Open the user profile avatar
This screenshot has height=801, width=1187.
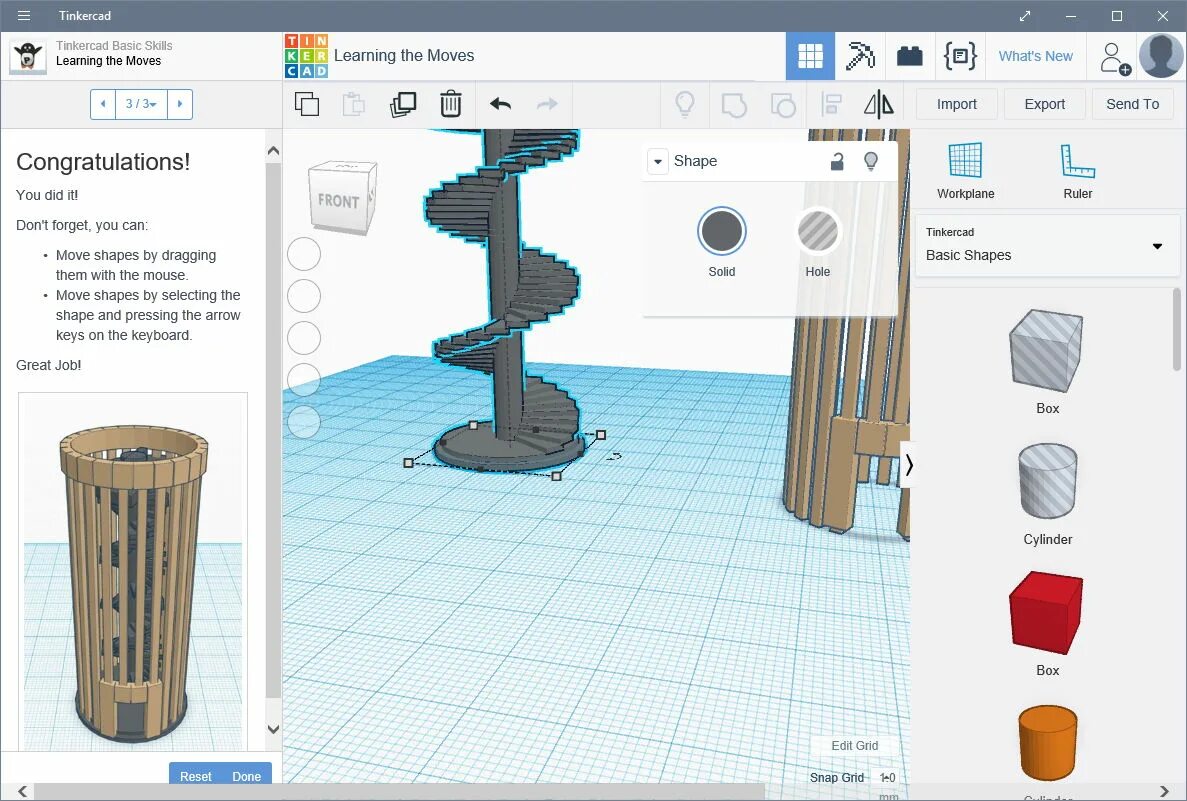[1161, 55]
